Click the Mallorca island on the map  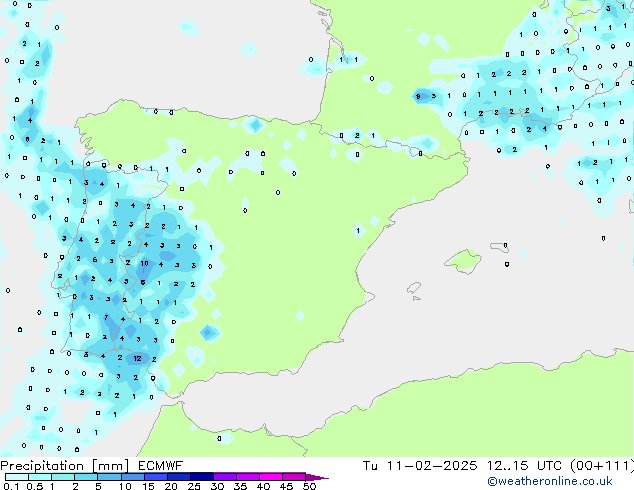[463, 262]
